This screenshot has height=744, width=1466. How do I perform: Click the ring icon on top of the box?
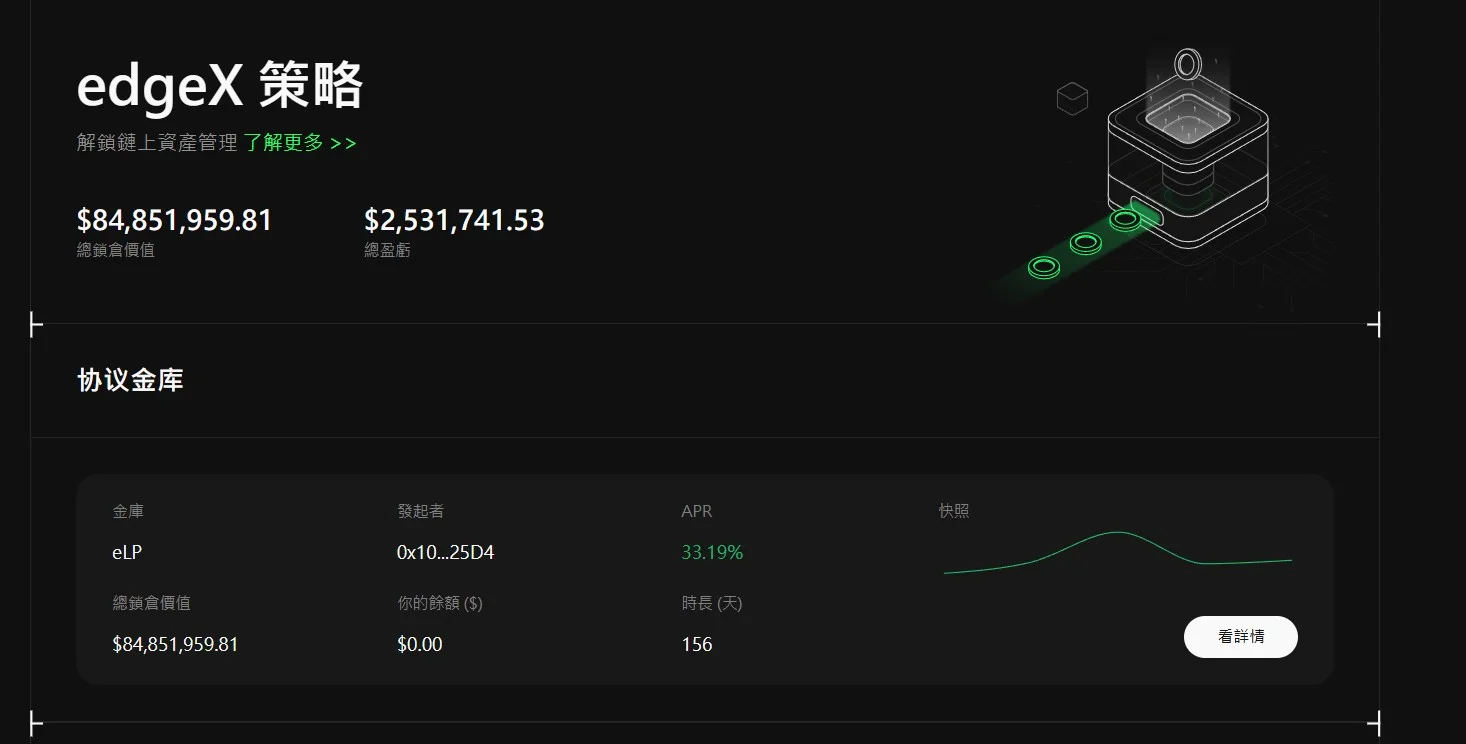(1188, 63)
